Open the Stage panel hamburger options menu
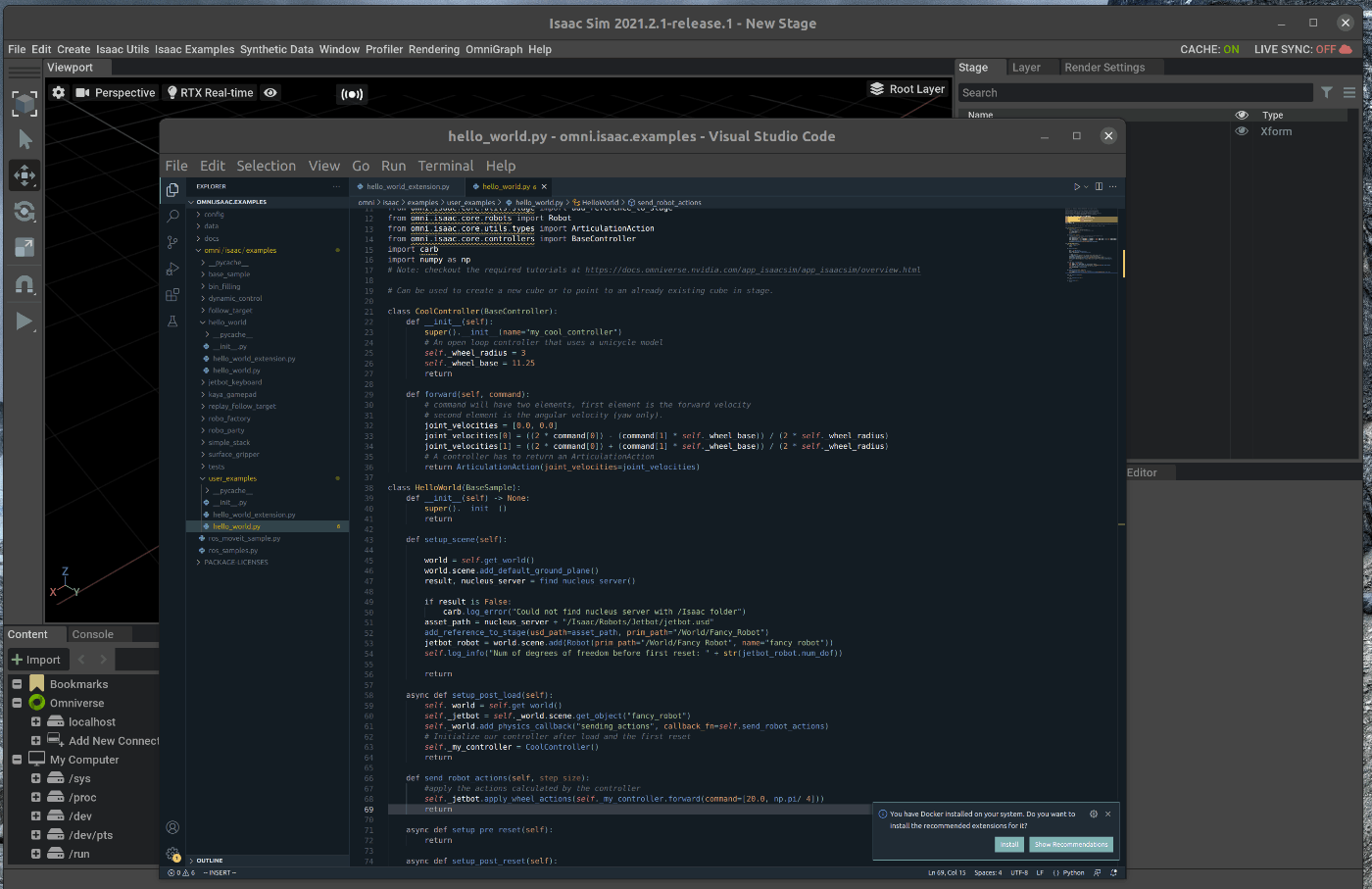Image resolution: width=1372 pixels, height=889 pixels. click(x=1349, y=92)
